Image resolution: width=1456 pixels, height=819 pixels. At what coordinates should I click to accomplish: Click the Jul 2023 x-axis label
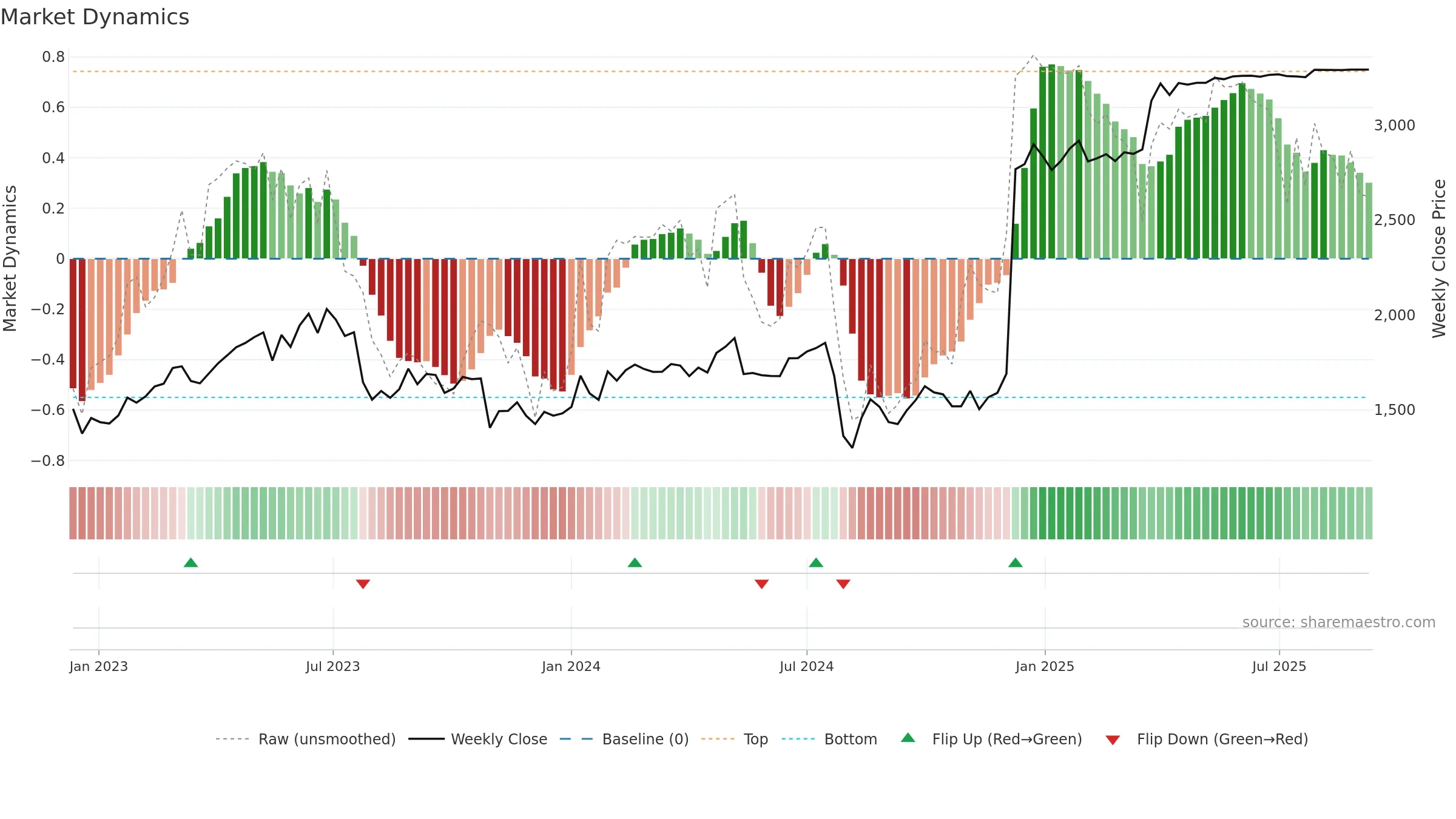tap(332, 666)
